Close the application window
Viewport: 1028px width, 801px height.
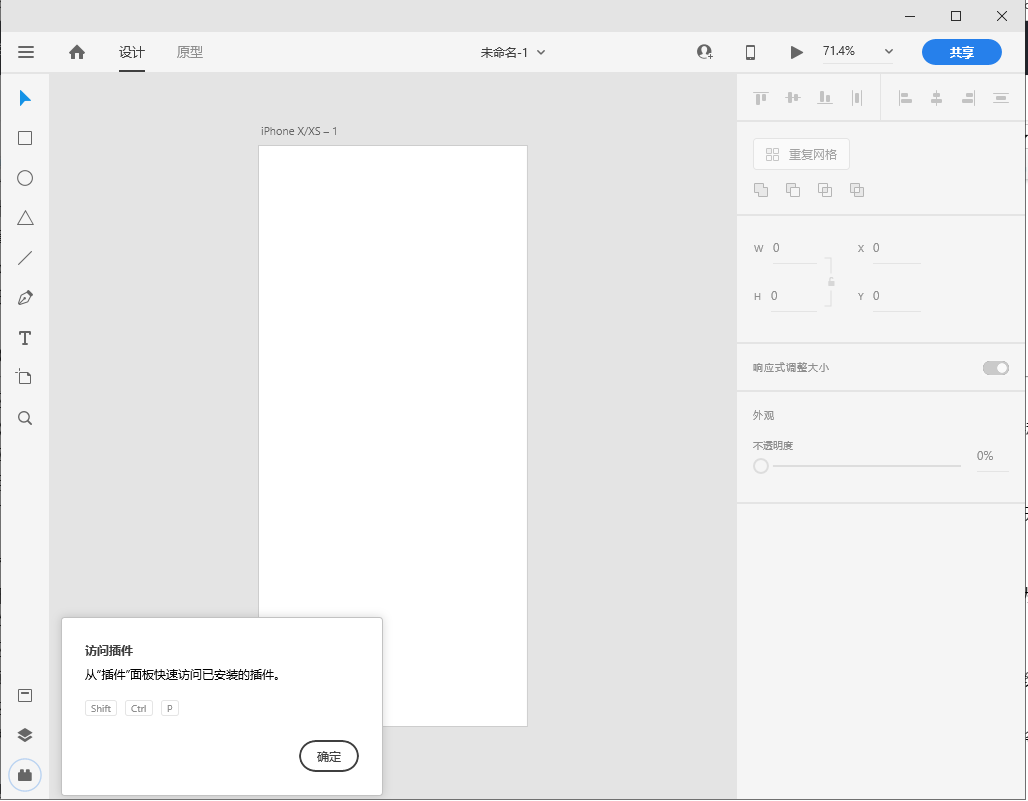1002,16
